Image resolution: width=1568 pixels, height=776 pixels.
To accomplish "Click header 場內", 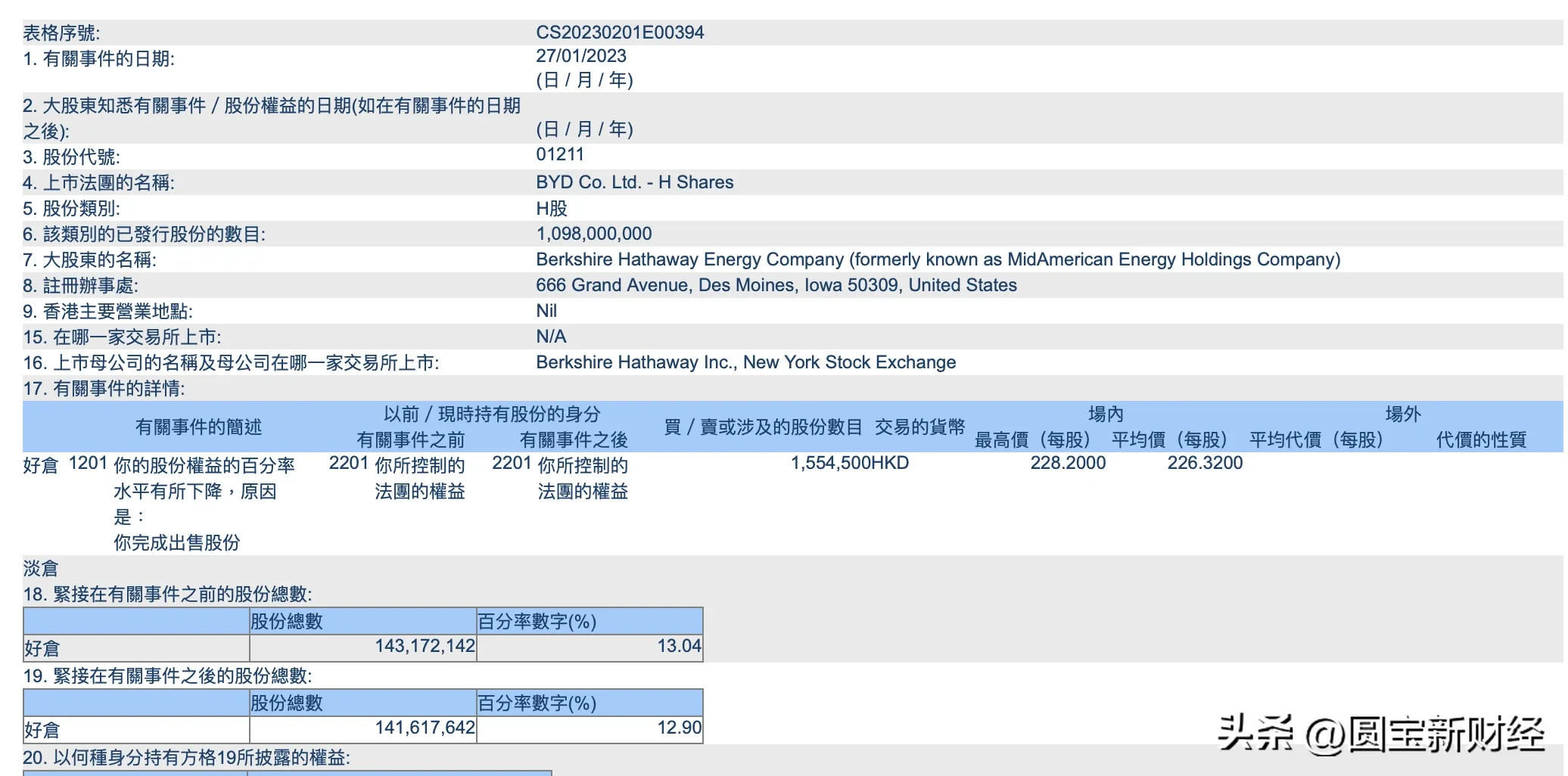I will click(x=1106, y=414).
